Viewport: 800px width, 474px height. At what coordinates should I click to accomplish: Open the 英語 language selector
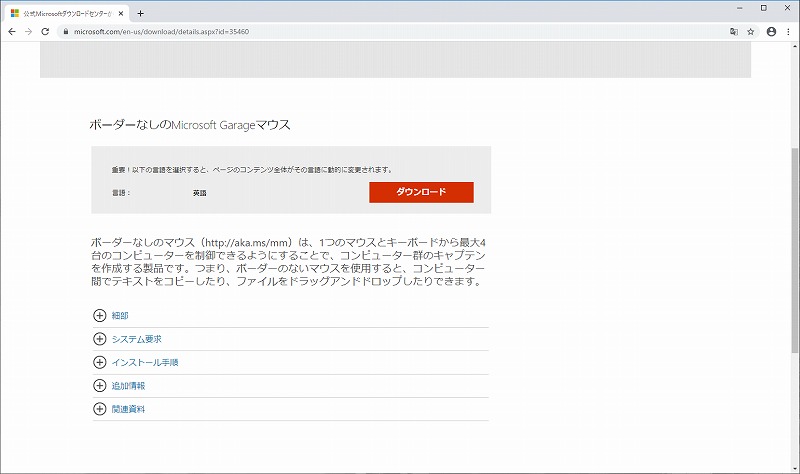tap(199, 193)
